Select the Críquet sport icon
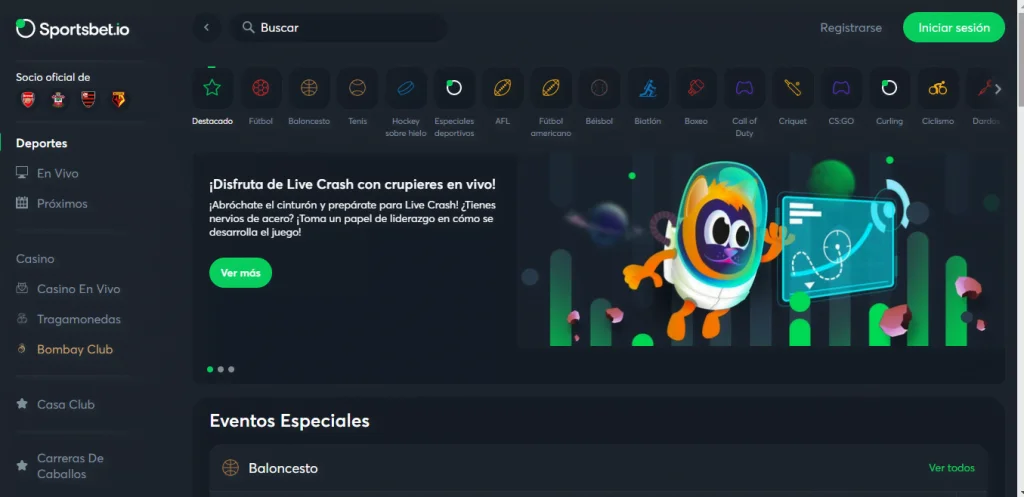This screenshot has width=1024, height=497. pos(793,88)
